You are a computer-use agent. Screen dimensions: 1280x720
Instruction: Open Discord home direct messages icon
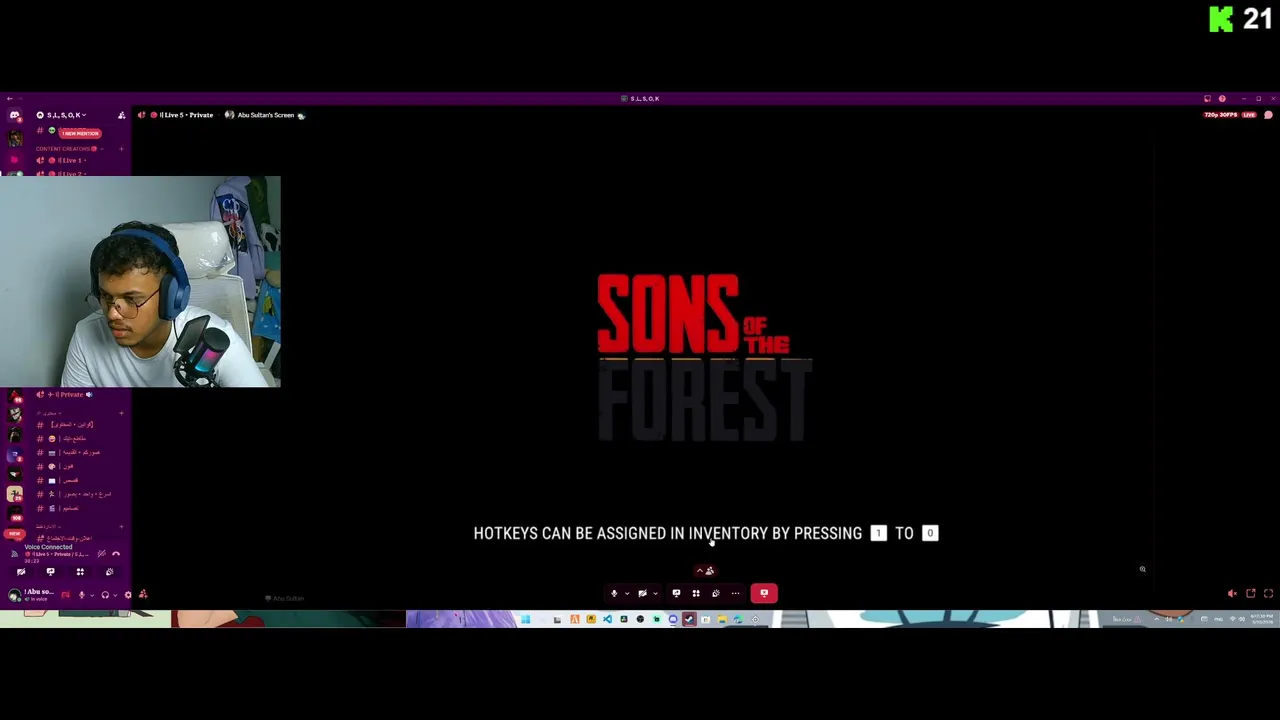click(x=14, y=115)
